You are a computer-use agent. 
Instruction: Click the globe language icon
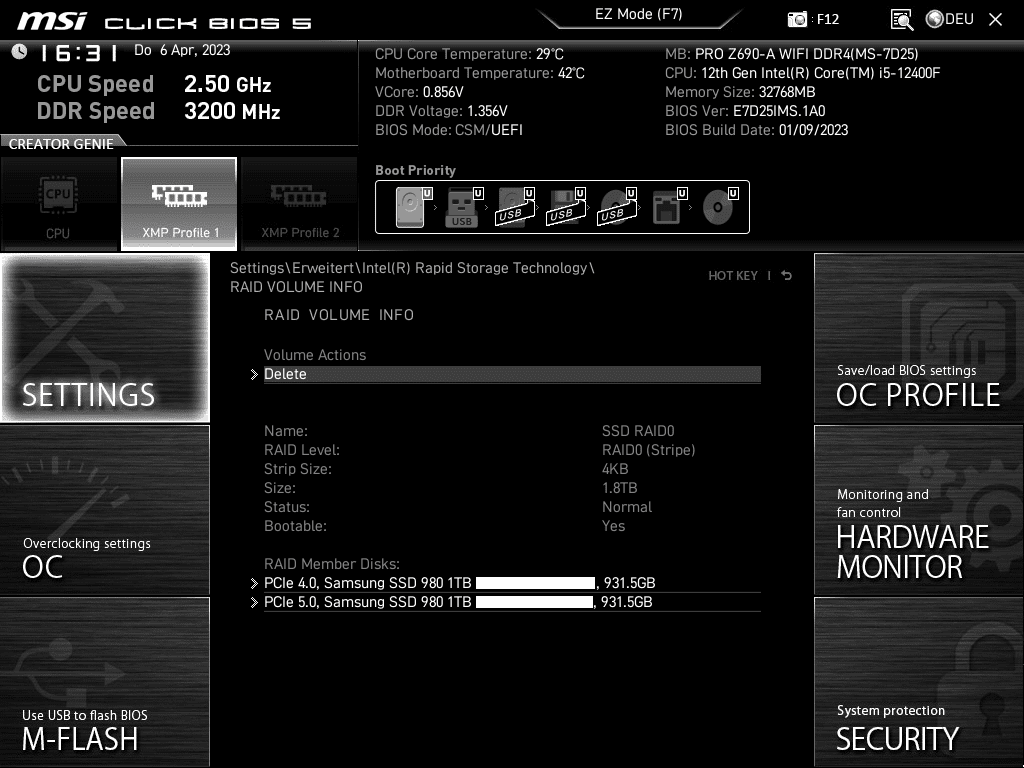(x=935, y=19)
